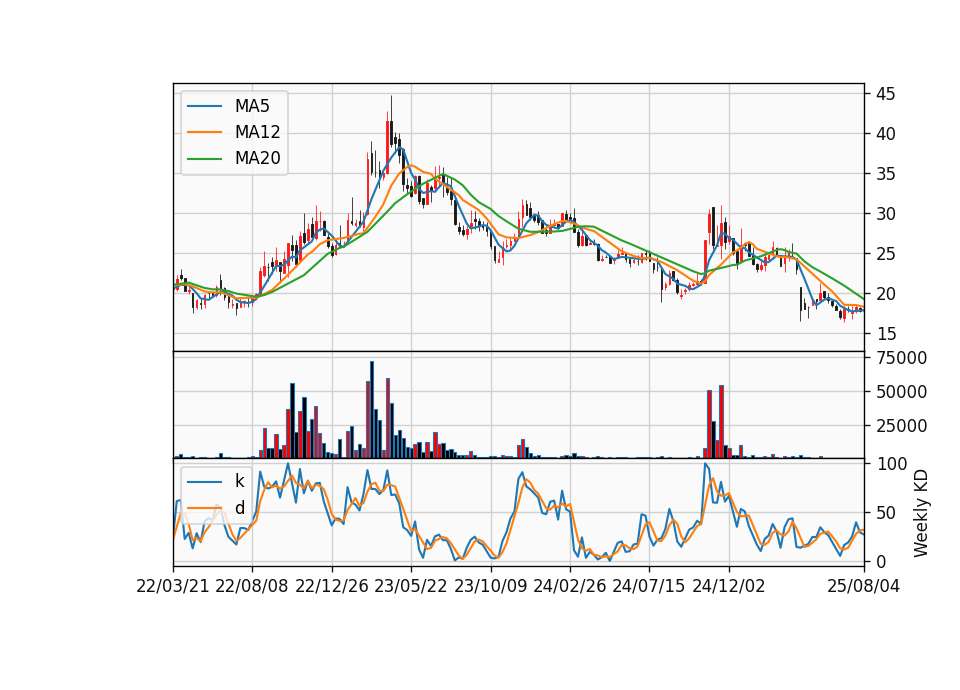960x690 pixels.
Task: Click the 50000 volume axis label
Action: point(901,392)
